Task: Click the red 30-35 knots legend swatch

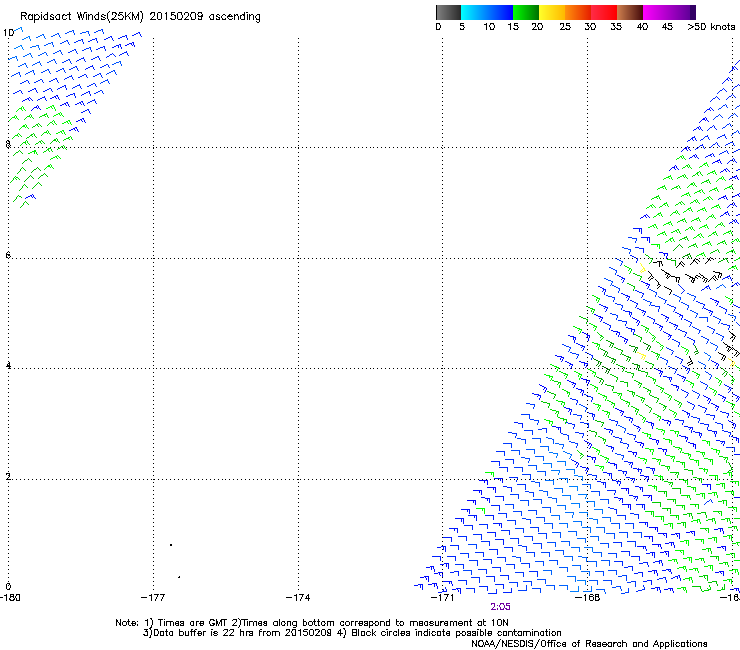Action: (x=604, y=12)
